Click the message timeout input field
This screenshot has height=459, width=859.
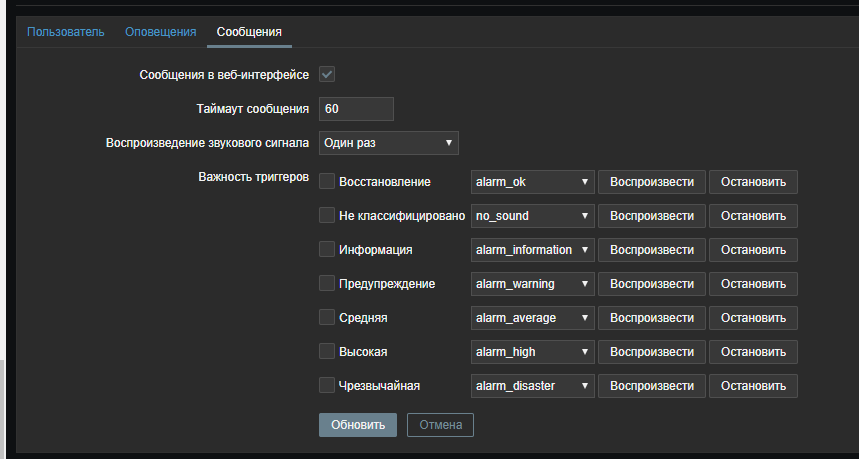(x=356, y=109)
